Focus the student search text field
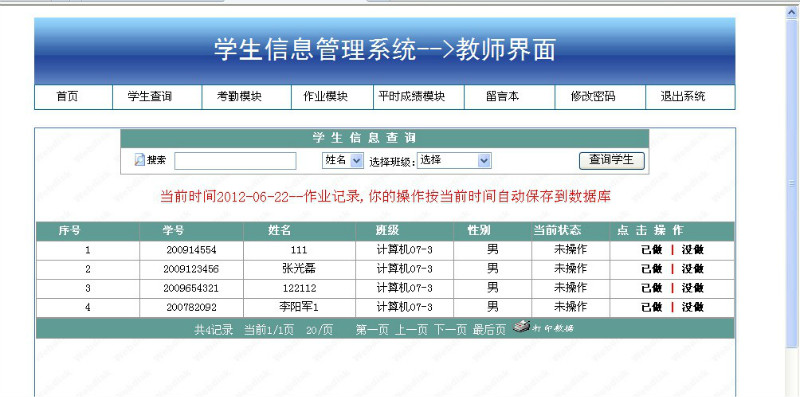The height and width of the screenshot is (397, 800). [x=235, y=161]
